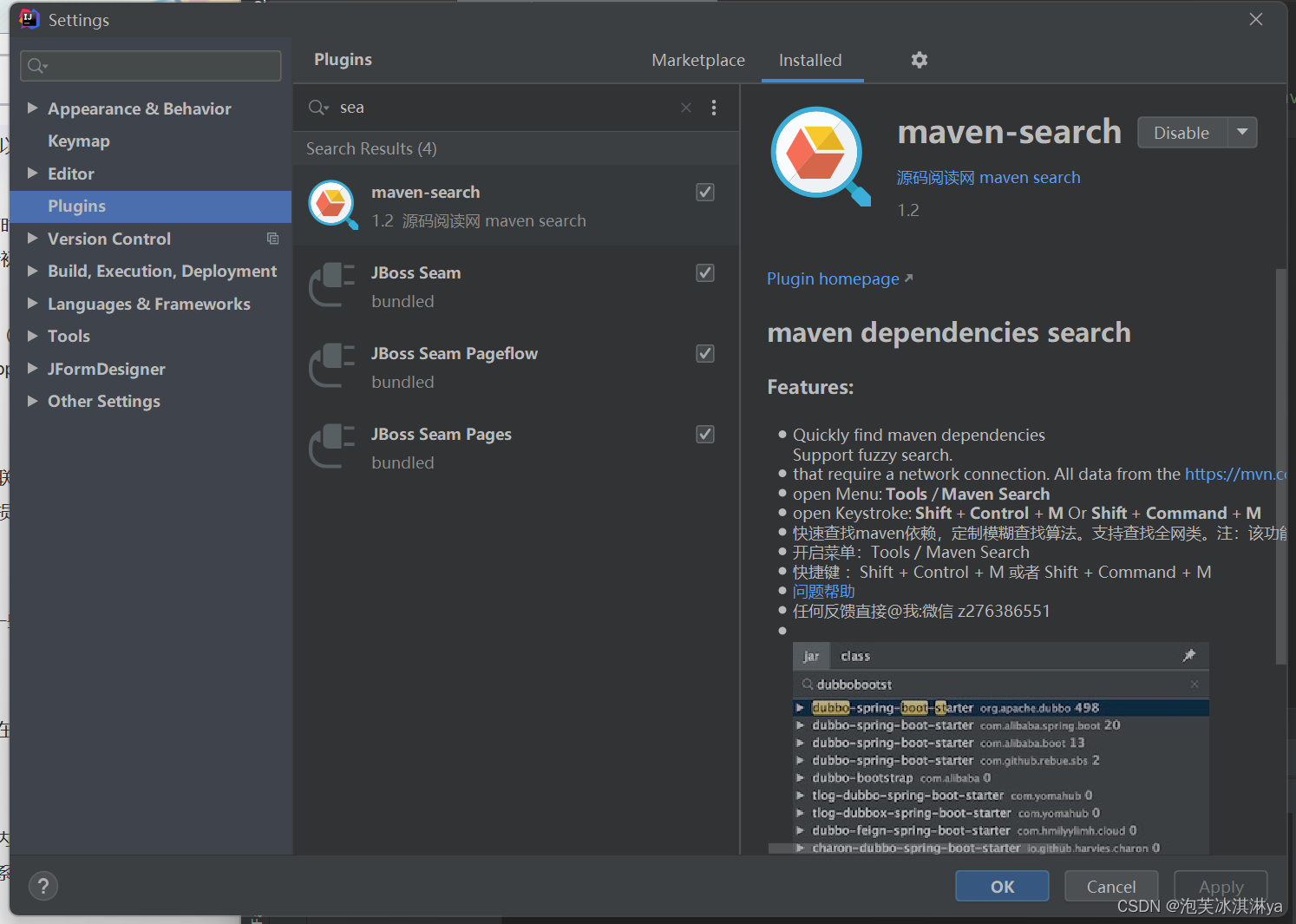1296x924 pixels.
Task: Click the pin icon in plugin screenshot
Action: click(1189, 656)
